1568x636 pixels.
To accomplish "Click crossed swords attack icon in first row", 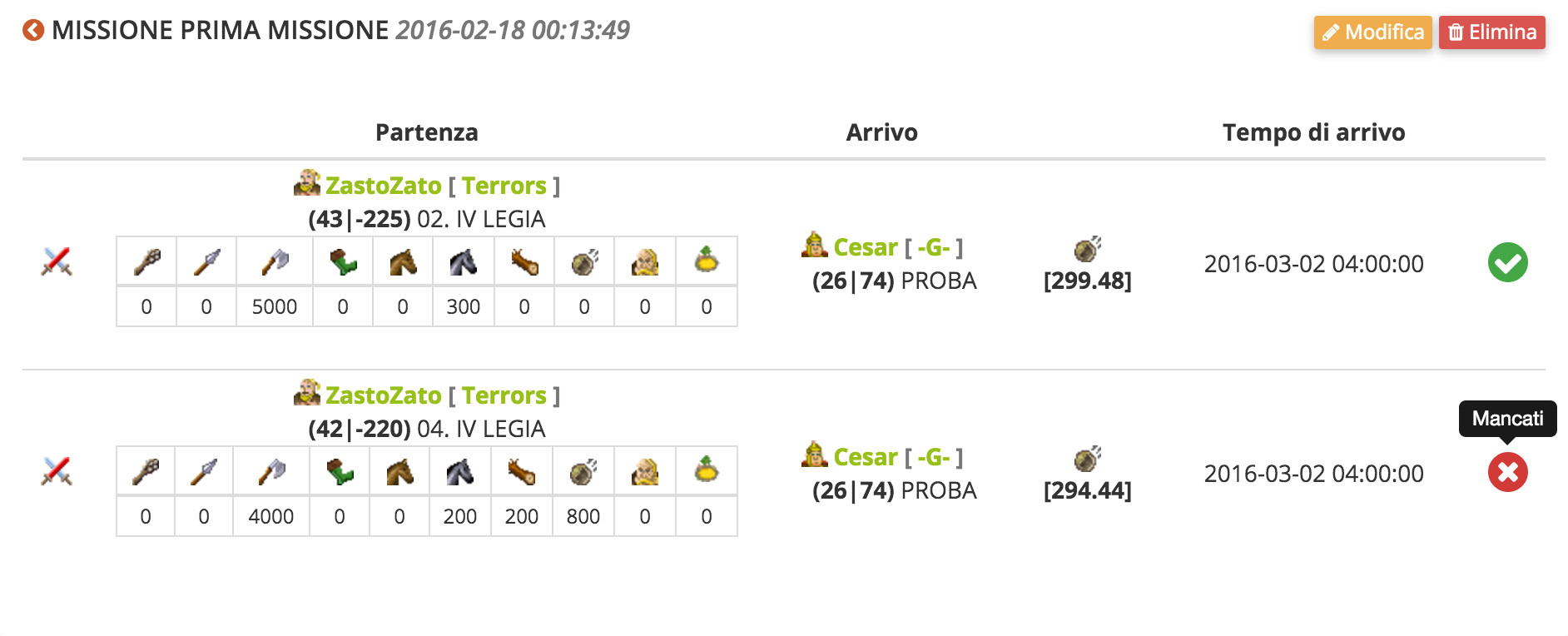I will tap(57, 262).
